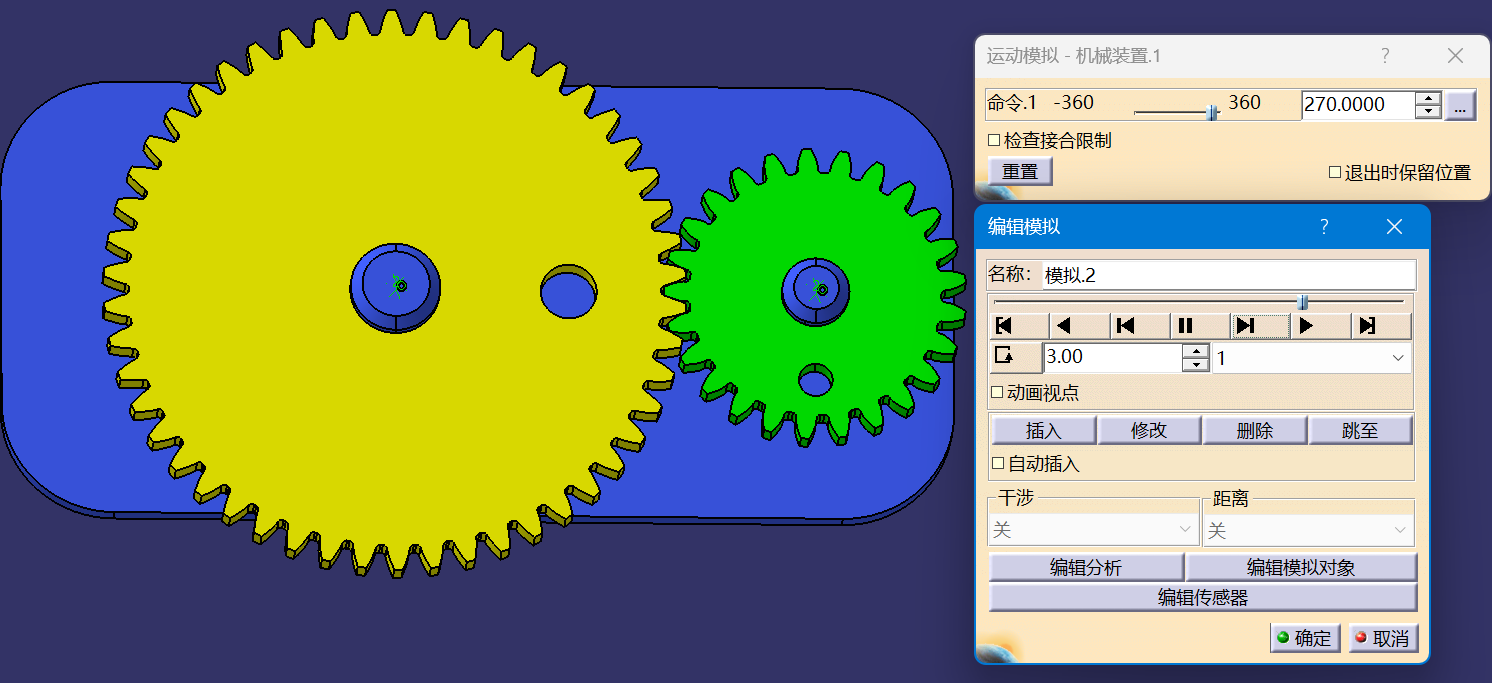Play the simulation backward
The image size is (1492, 683).
click(x=1065, y=326)
